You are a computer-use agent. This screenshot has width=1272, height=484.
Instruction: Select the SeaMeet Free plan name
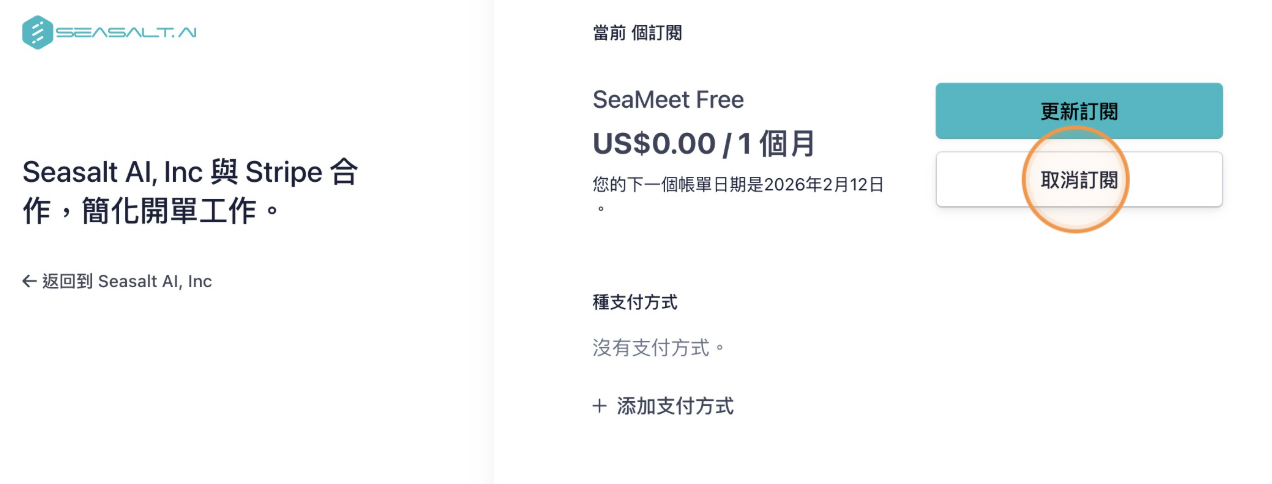[668, 100]
